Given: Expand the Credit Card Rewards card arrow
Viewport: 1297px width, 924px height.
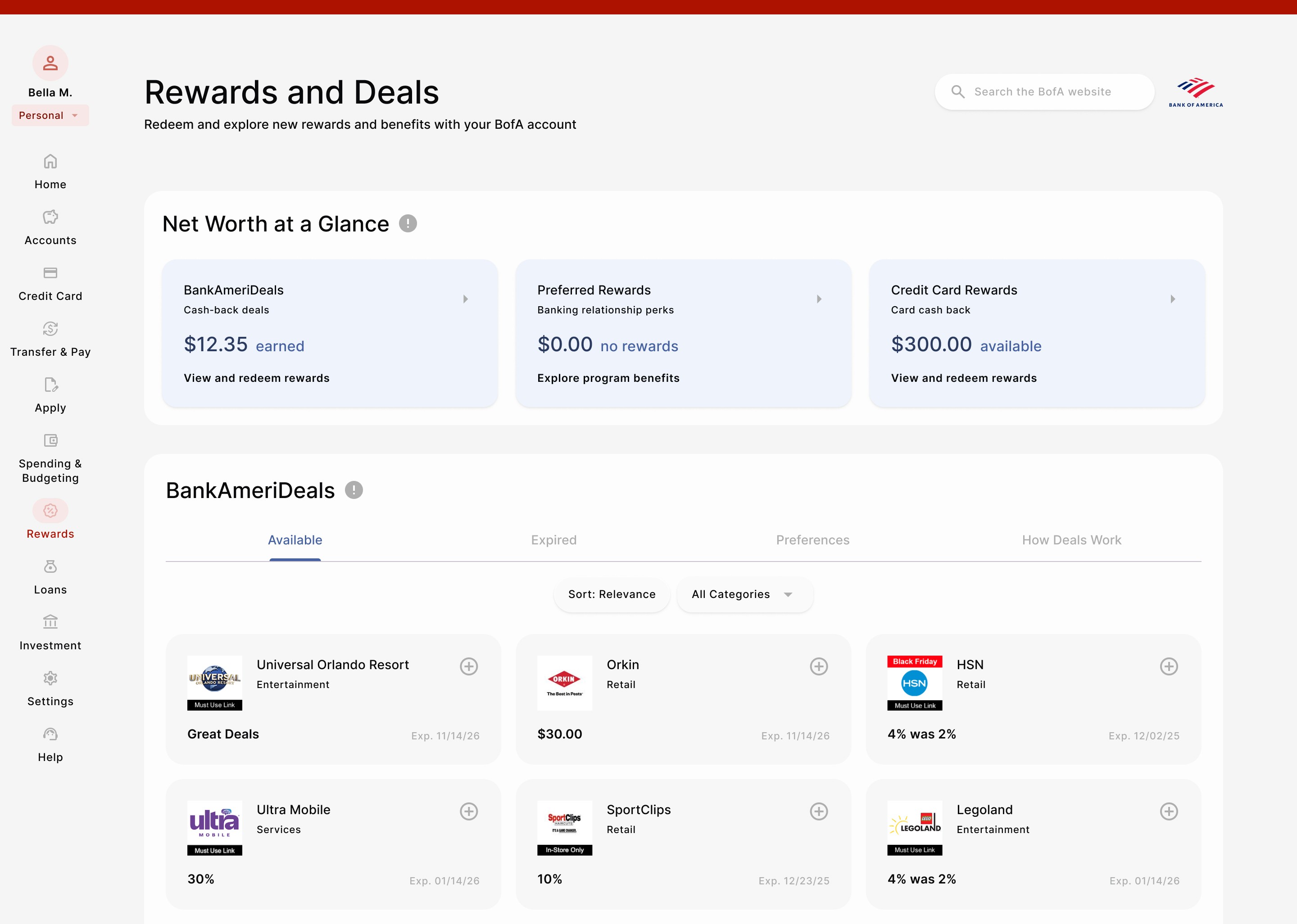Looking at the screenshot, I should click(1172, 299).
